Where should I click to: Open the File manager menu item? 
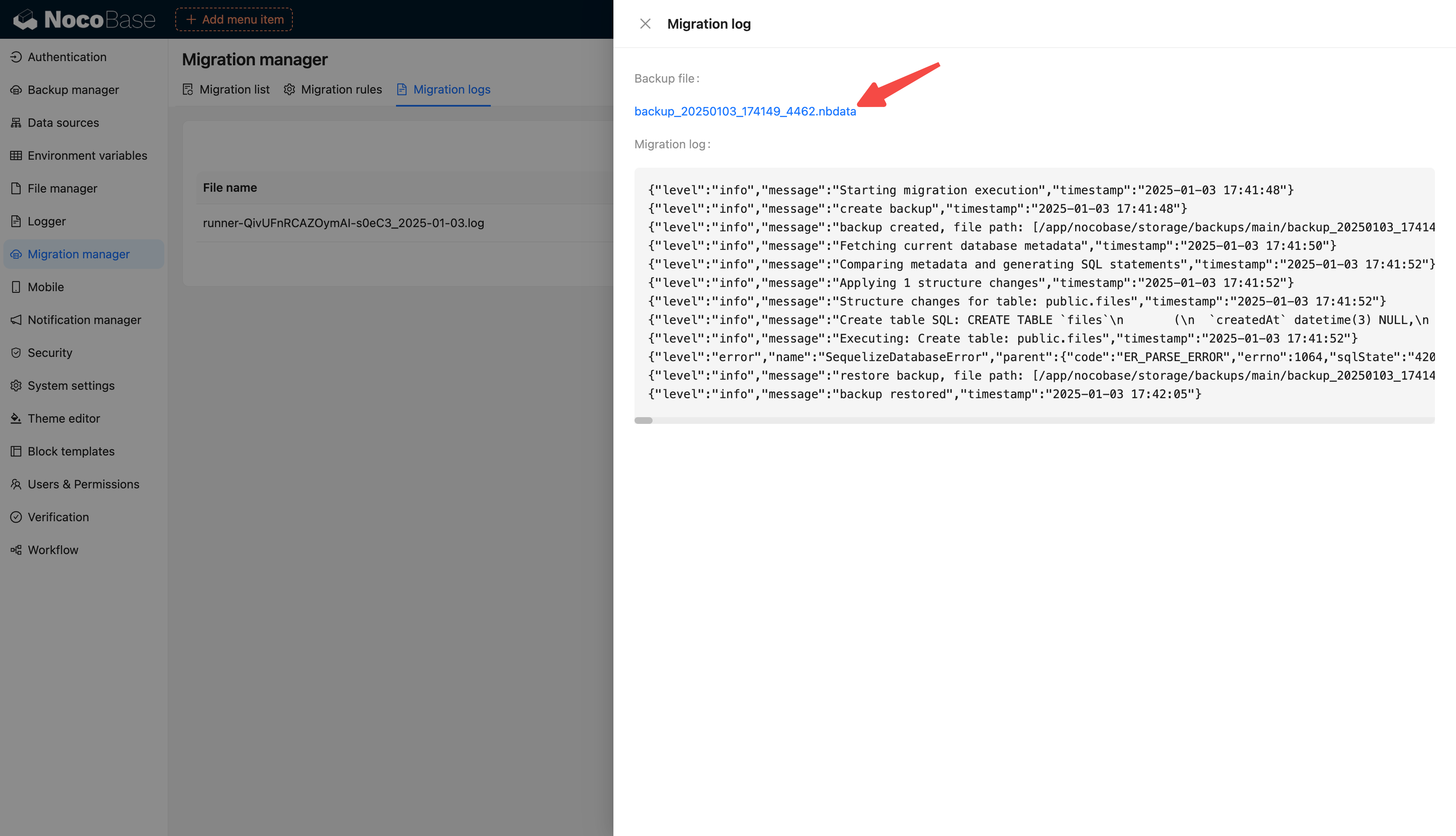click(62, 188)
